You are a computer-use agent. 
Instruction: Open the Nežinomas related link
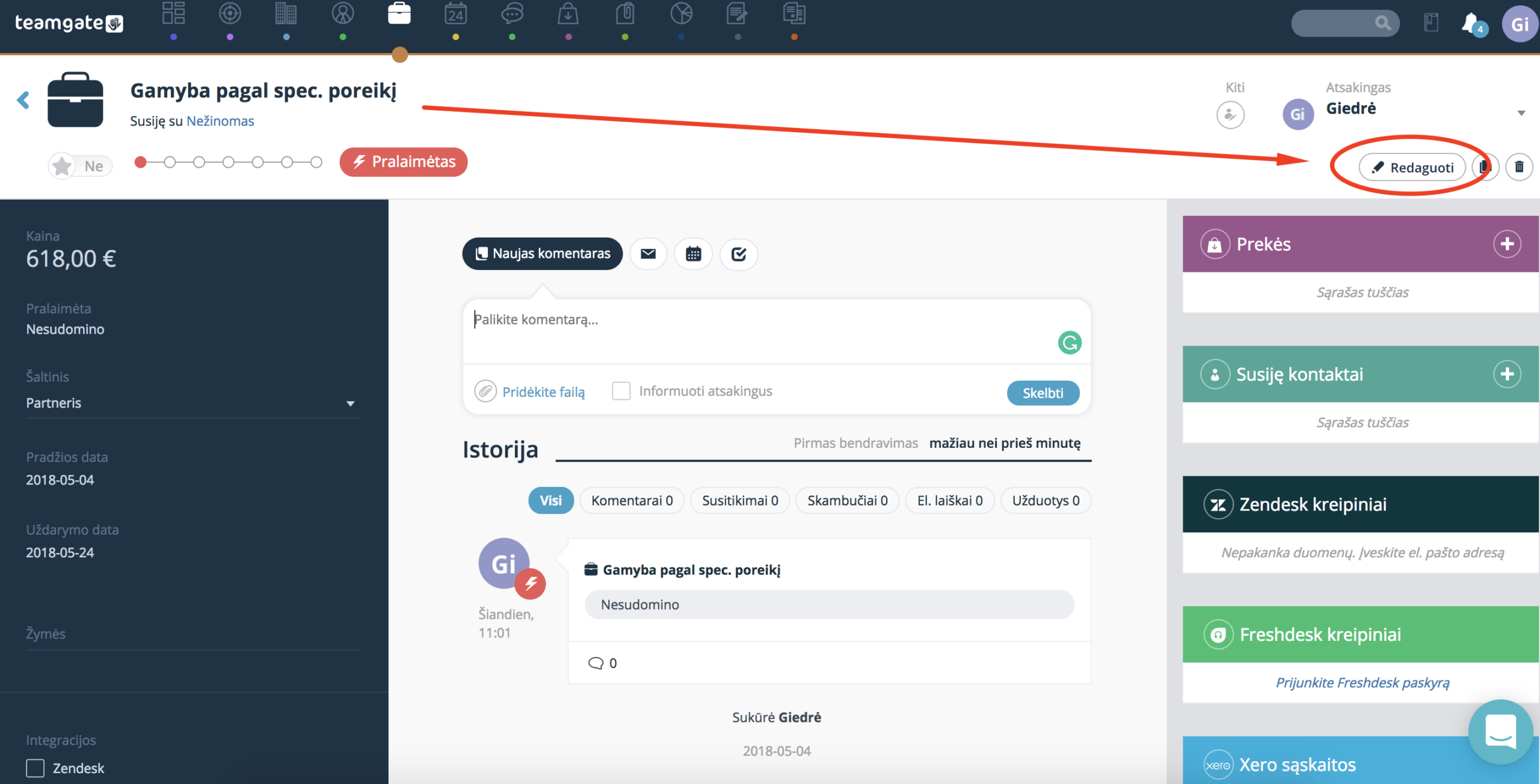[220, 121]
